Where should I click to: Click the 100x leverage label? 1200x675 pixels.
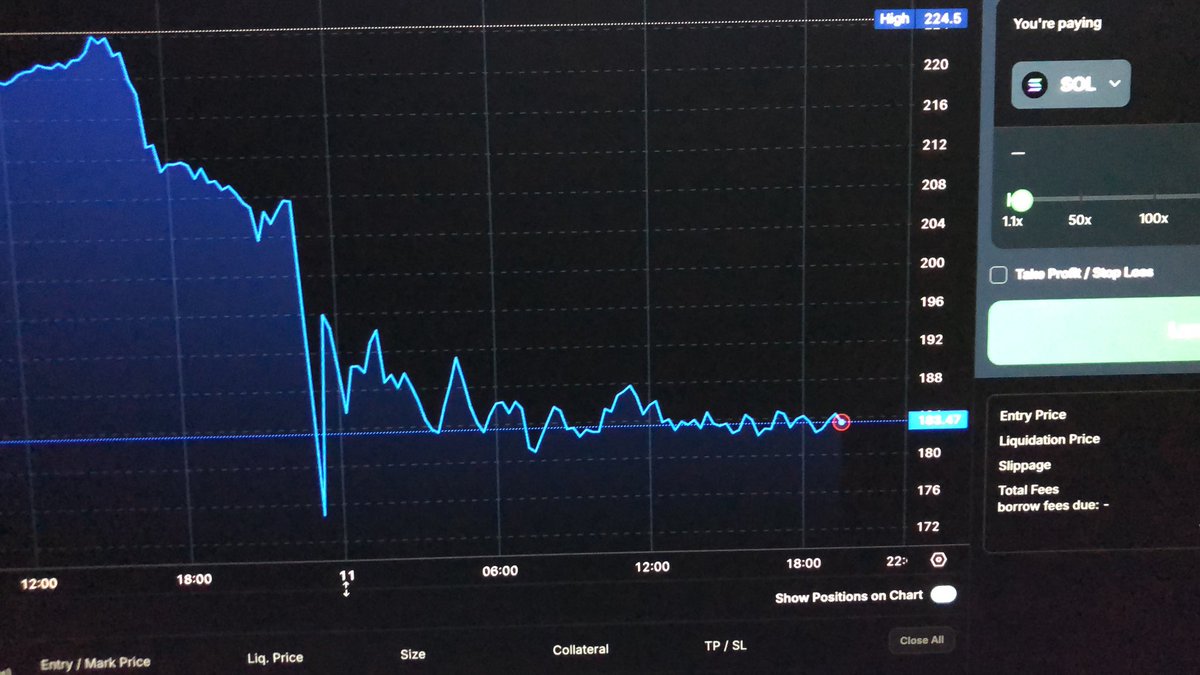[x=1152, y=219]
